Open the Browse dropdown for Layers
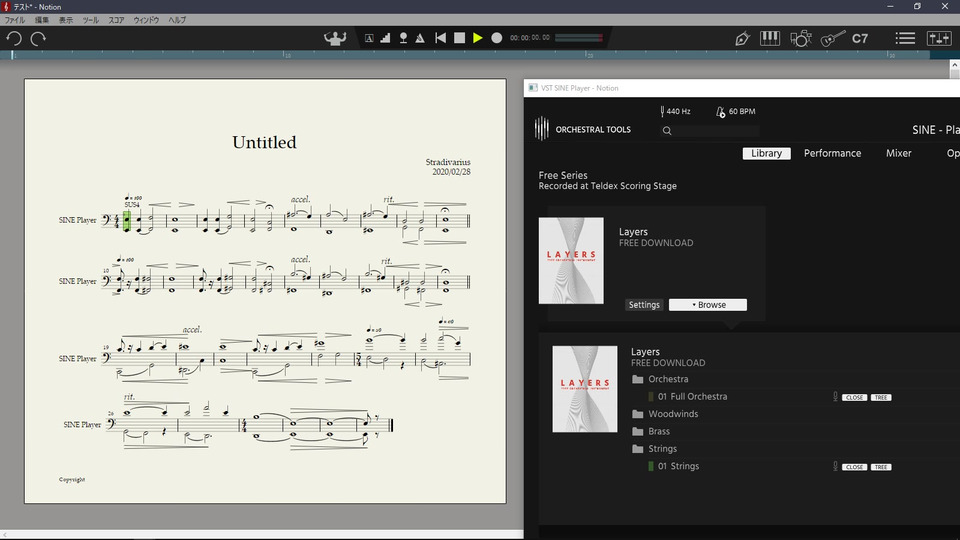This screenshot has width=960, height=540. click(x=708, y=305)
